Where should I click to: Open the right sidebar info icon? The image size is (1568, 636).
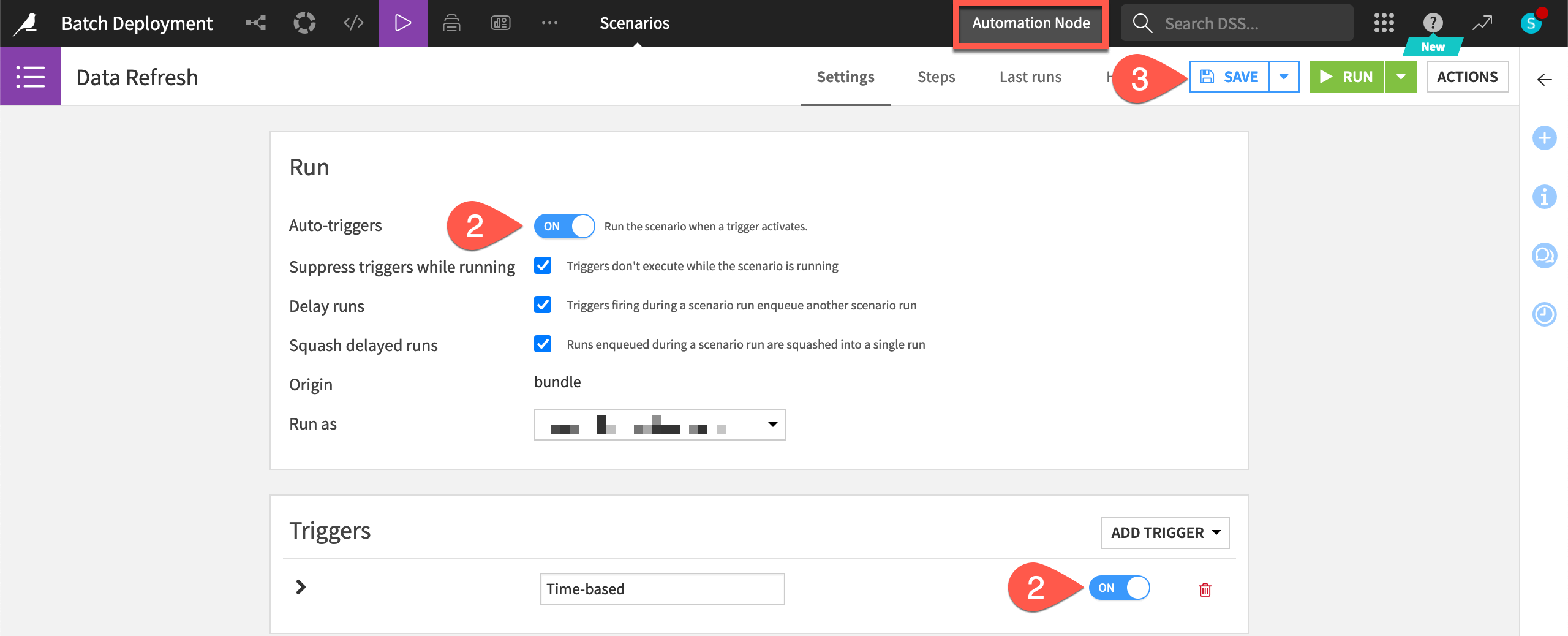point(1544,197)
